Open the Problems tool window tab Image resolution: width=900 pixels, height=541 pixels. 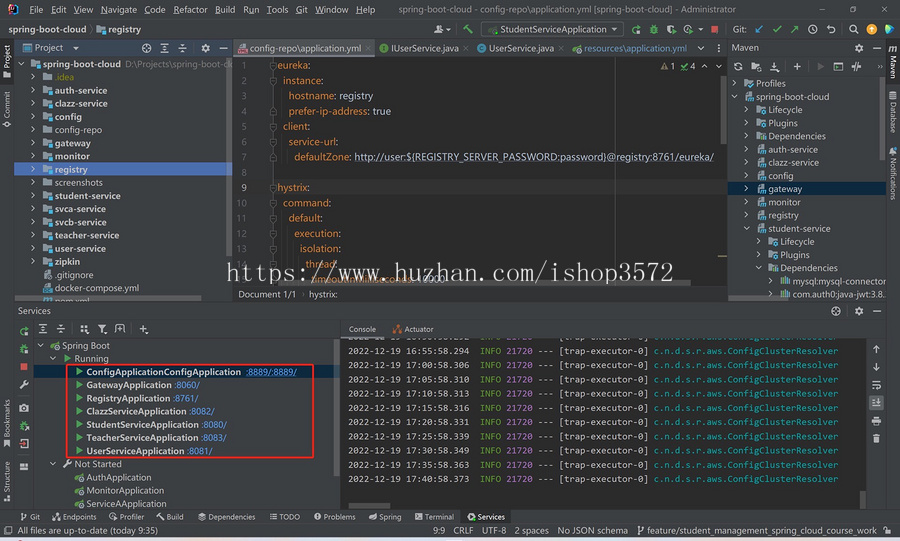335,517
